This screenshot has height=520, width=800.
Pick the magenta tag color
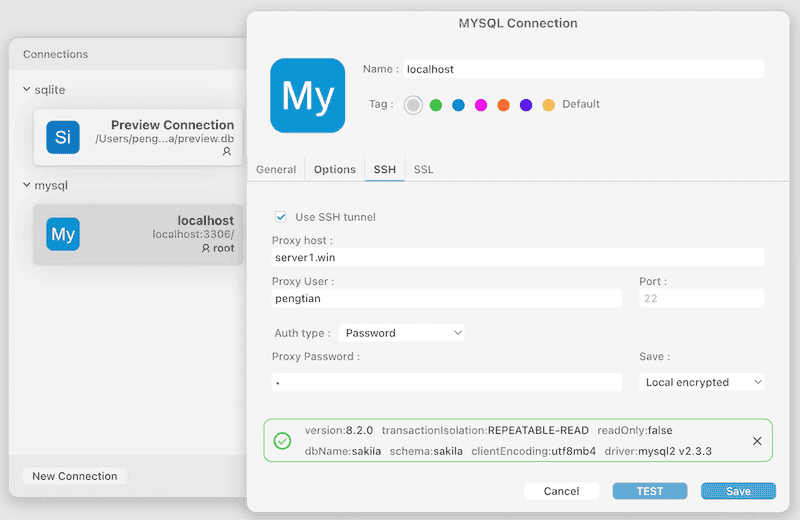481,105
